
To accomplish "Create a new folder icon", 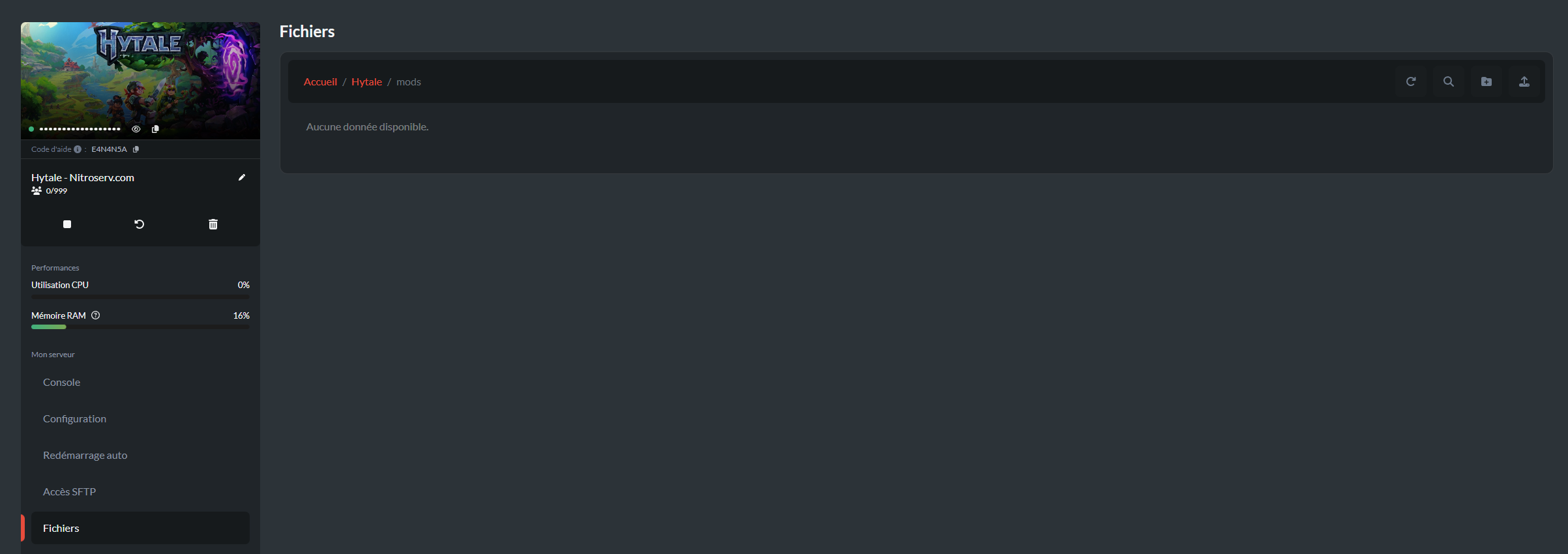I will (x=1487, y=81).
